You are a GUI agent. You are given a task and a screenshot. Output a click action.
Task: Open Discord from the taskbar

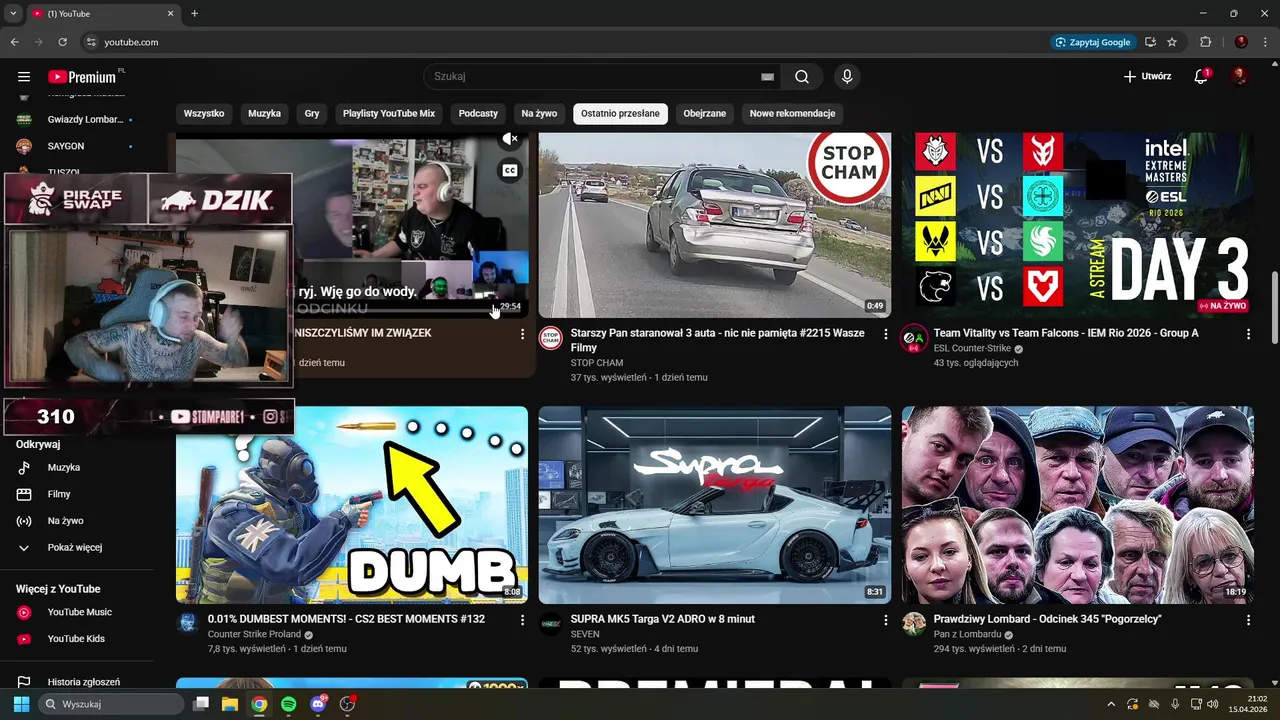318,704
